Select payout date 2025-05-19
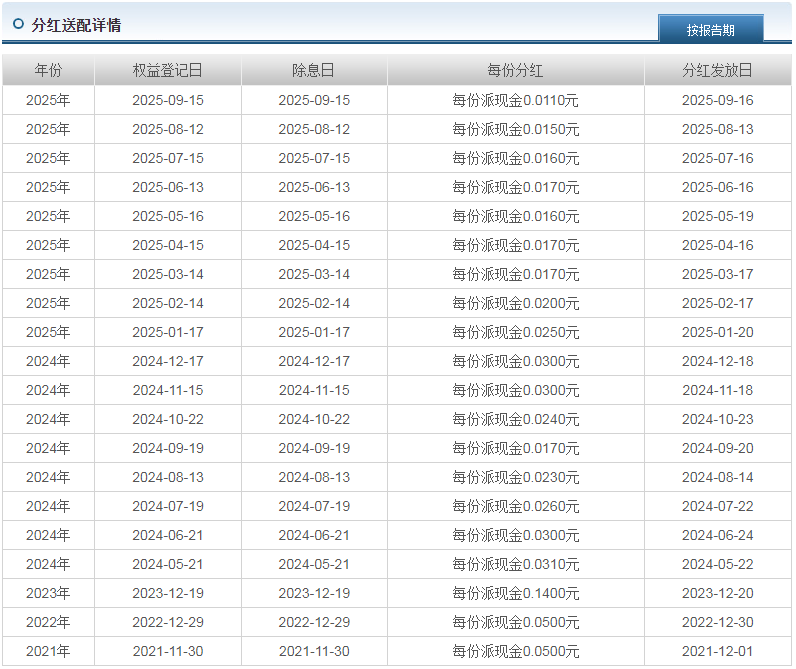Viewport: 796px width, 669px height. point(717,216)
